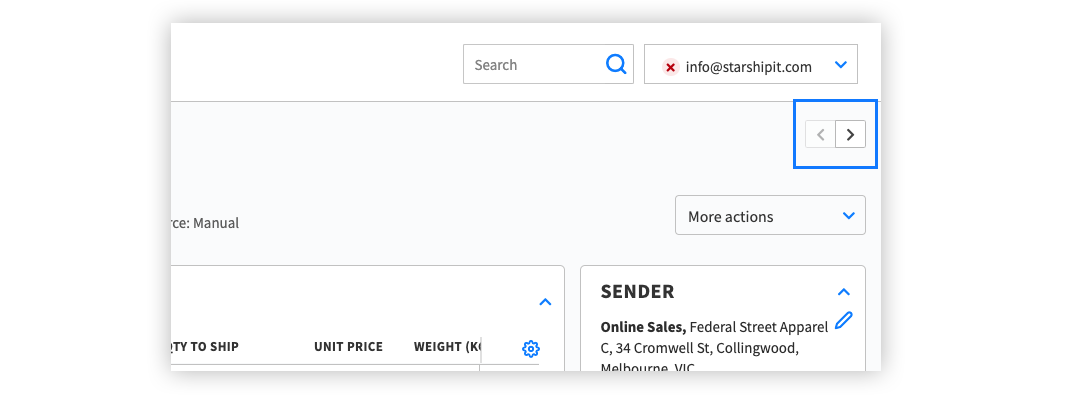
Task: Click the blue chevron beside info@starshipit.com
Action: coord(841,65)
